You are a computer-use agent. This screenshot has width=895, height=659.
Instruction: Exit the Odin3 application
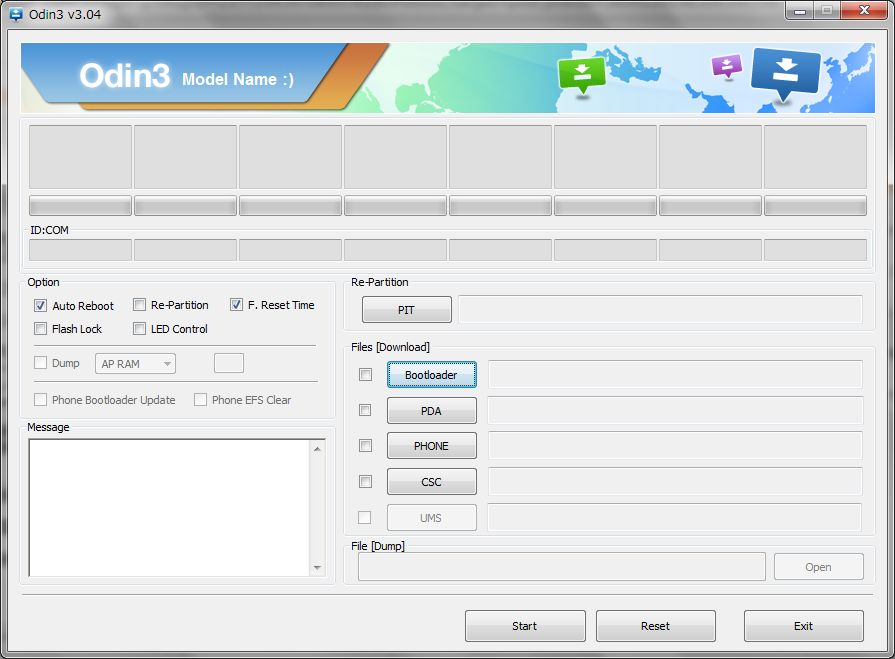point(804,626)
